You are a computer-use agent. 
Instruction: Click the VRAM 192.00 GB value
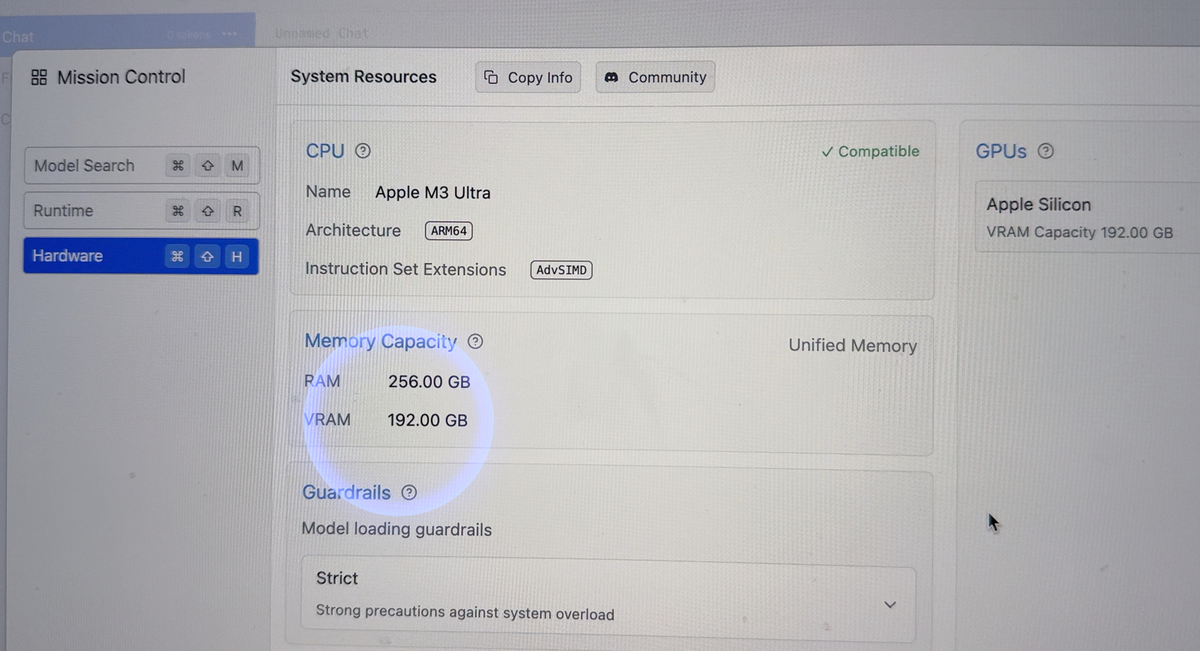coord(428,420)
